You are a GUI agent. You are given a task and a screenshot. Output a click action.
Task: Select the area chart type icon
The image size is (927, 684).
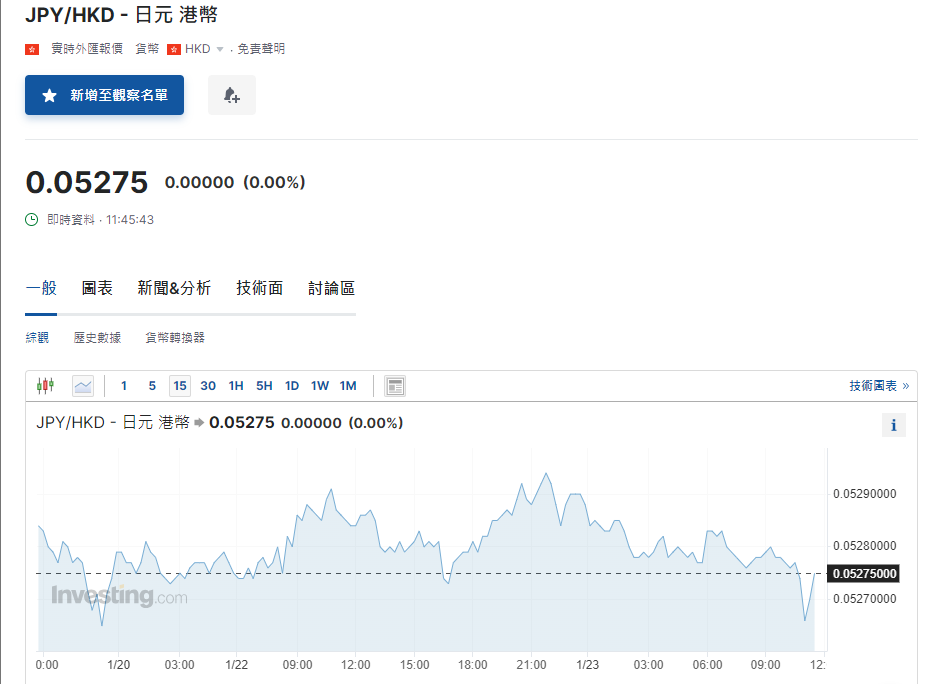[x=83, y=386]
